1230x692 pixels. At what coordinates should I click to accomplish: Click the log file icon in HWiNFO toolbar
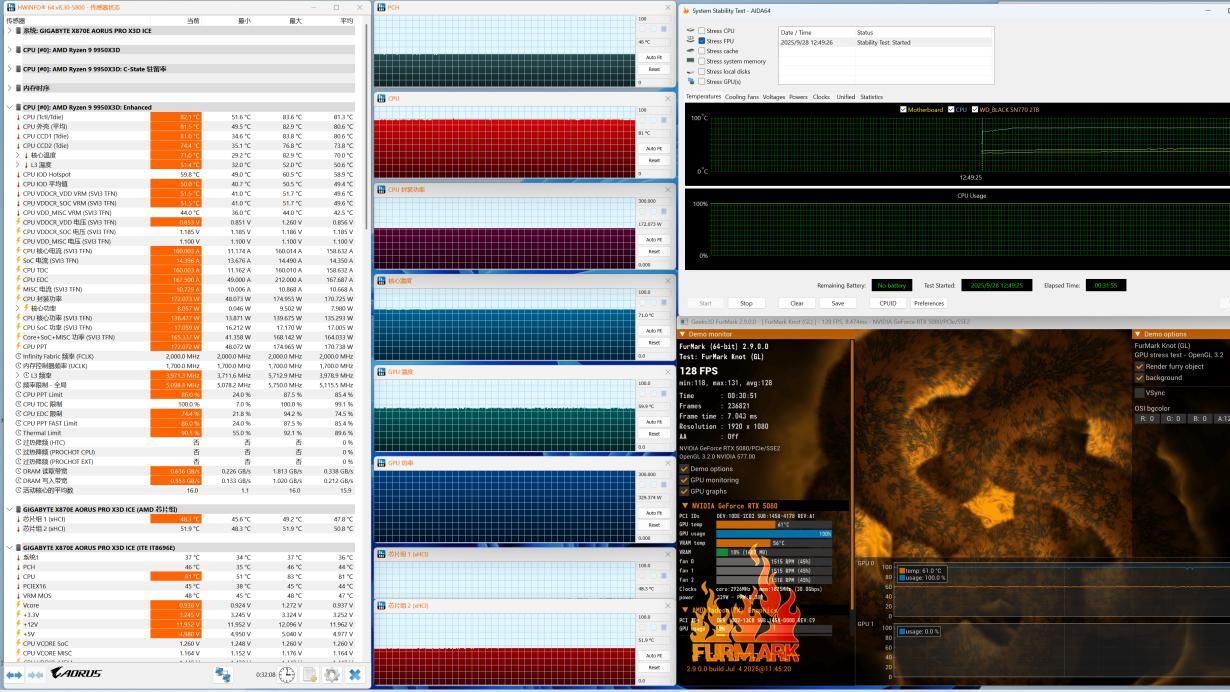coord(310,675)
